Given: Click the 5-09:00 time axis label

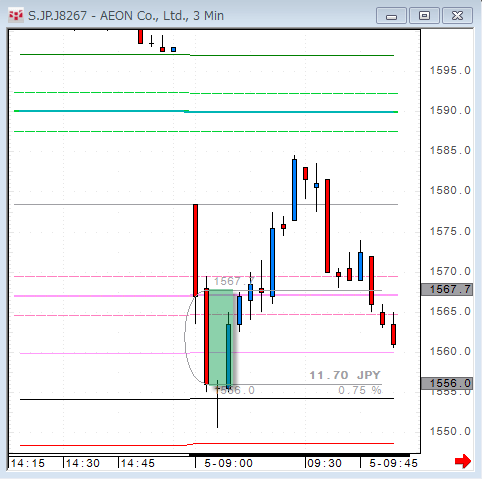Looking at the screenshot, I should [229, 463].
